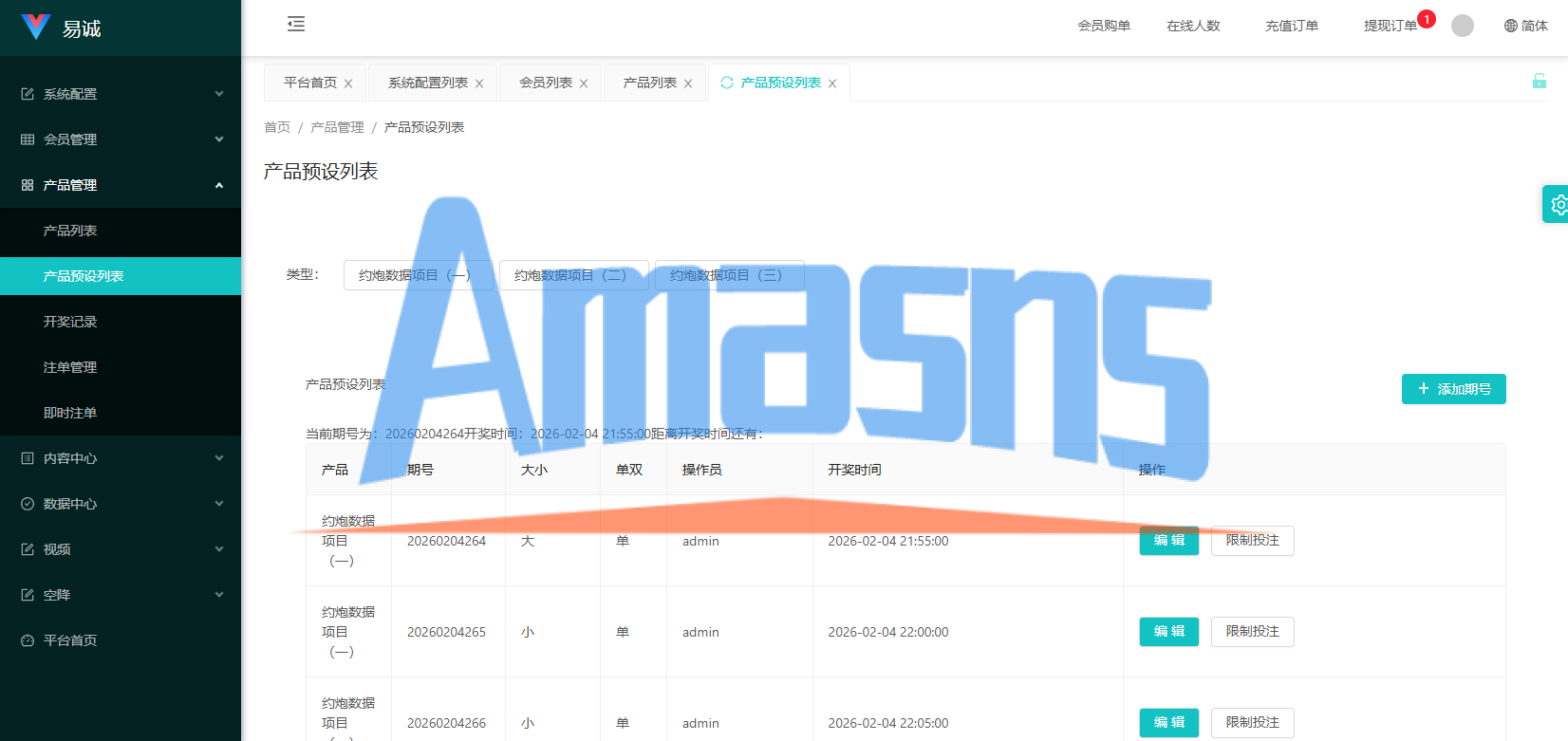Click the 平台首页 dashboard icon in sidebar

coord(28,640)
